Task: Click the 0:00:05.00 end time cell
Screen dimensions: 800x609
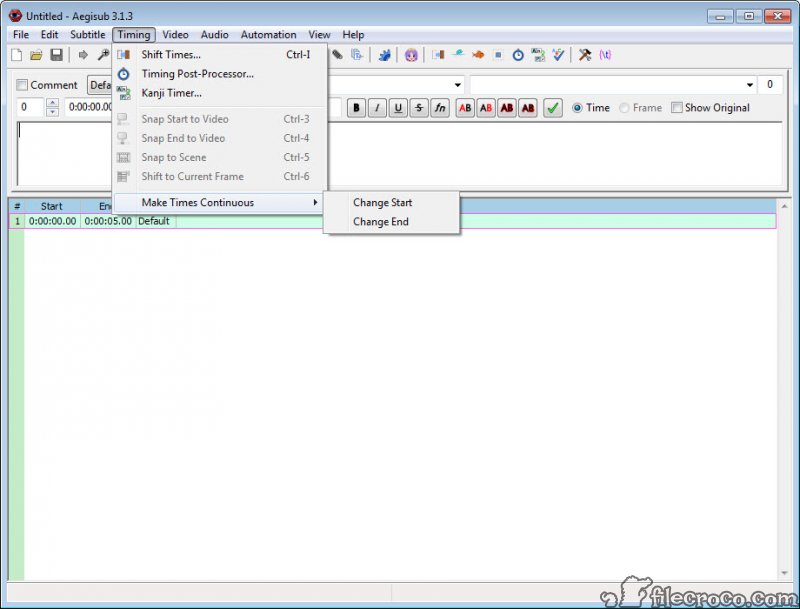Action: click(x=108, y=221)
